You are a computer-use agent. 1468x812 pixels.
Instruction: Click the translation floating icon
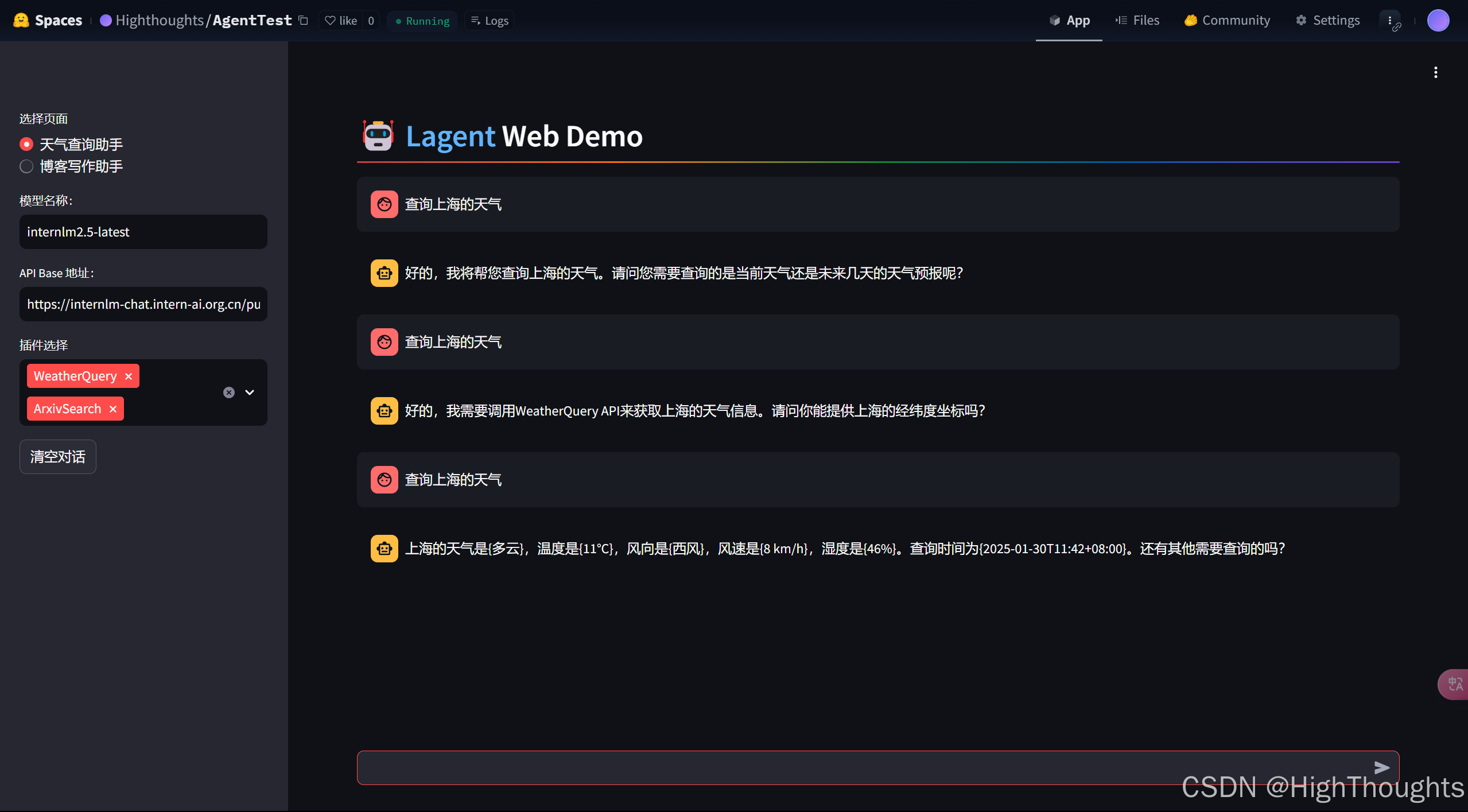(x=1454, y=684)
